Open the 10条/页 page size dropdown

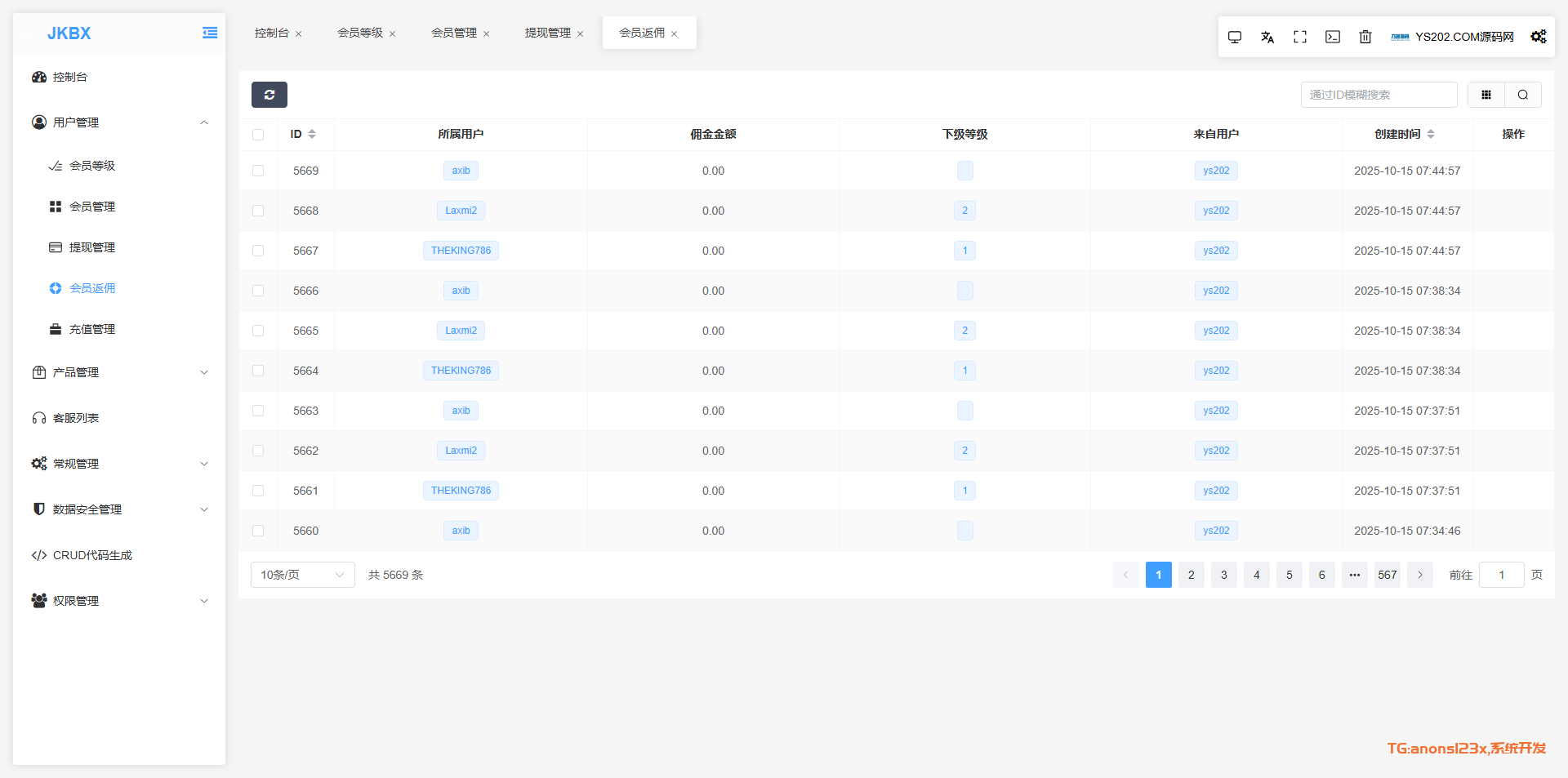point(302,575)
